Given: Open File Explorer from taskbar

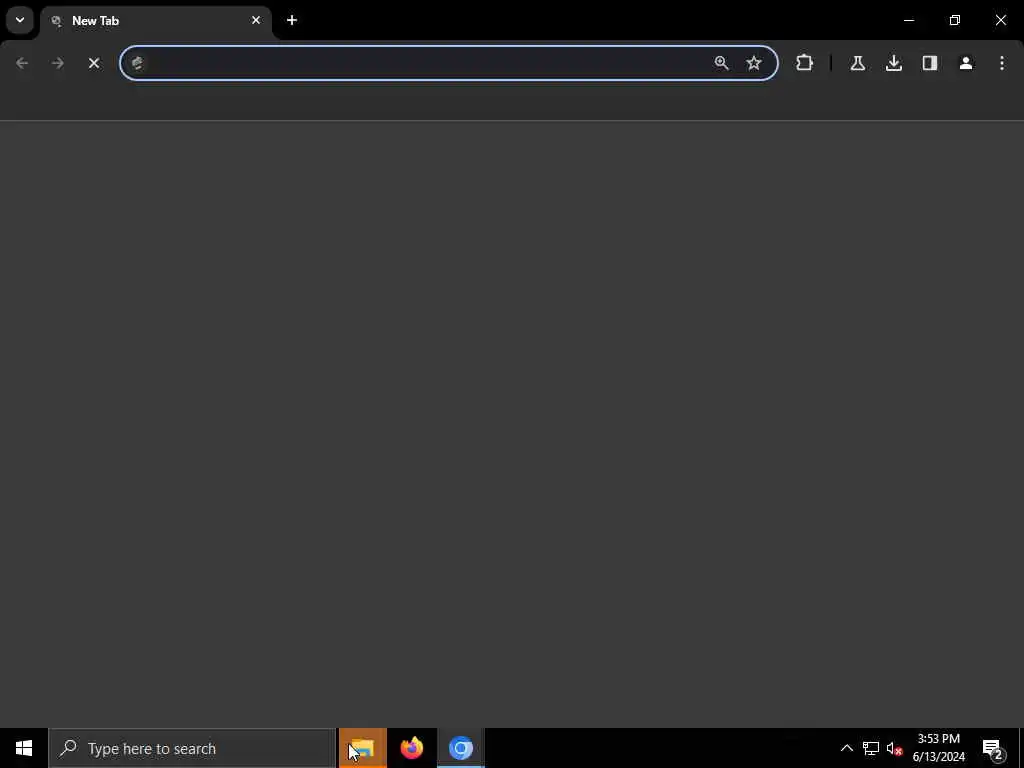Looking at the screenshot, I should coord(362,748).
